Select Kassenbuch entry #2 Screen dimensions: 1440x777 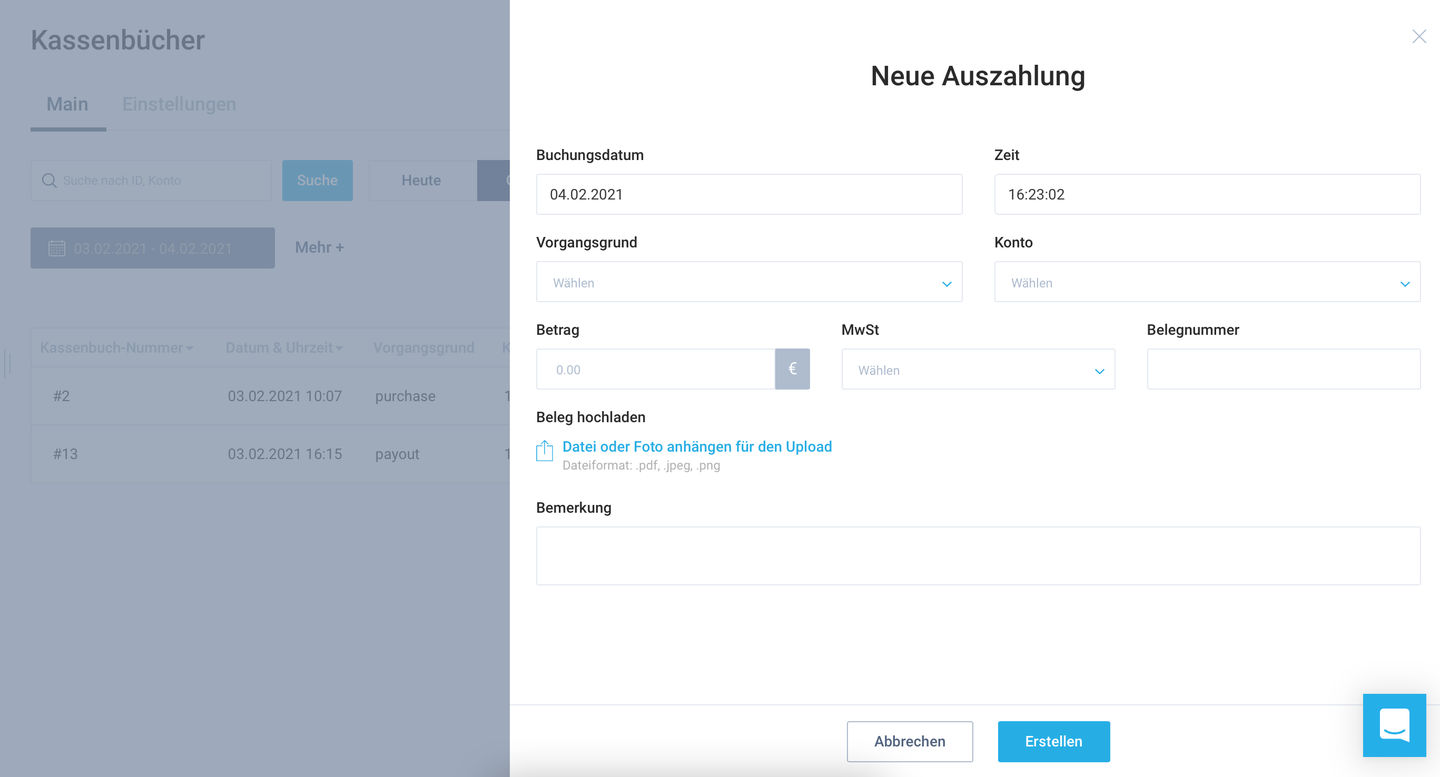click(61, 396)
